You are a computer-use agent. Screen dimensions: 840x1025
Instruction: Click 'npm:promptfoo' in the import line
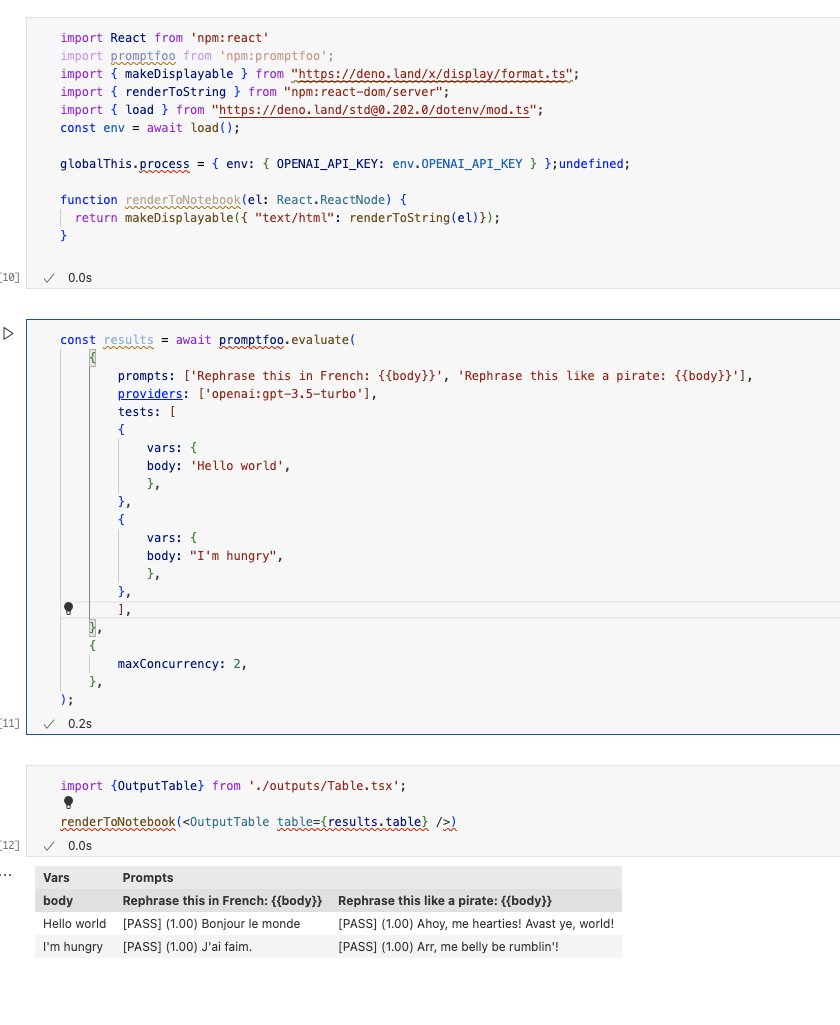pos(273,56)
